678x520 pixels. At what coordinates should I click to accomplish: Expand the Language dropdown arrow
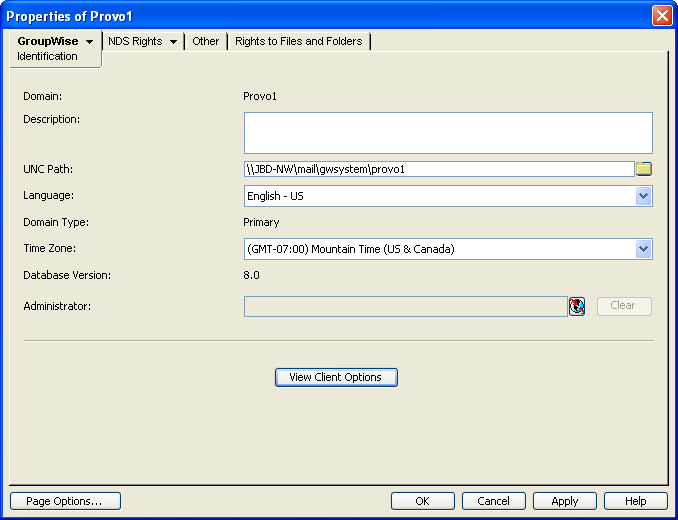[x=643, y=196]
